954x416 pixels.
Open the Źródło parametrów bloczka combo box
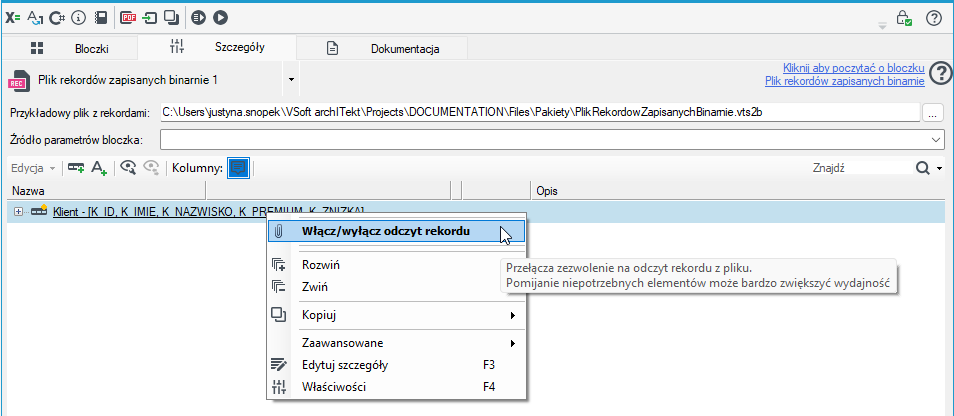point(552,139)
